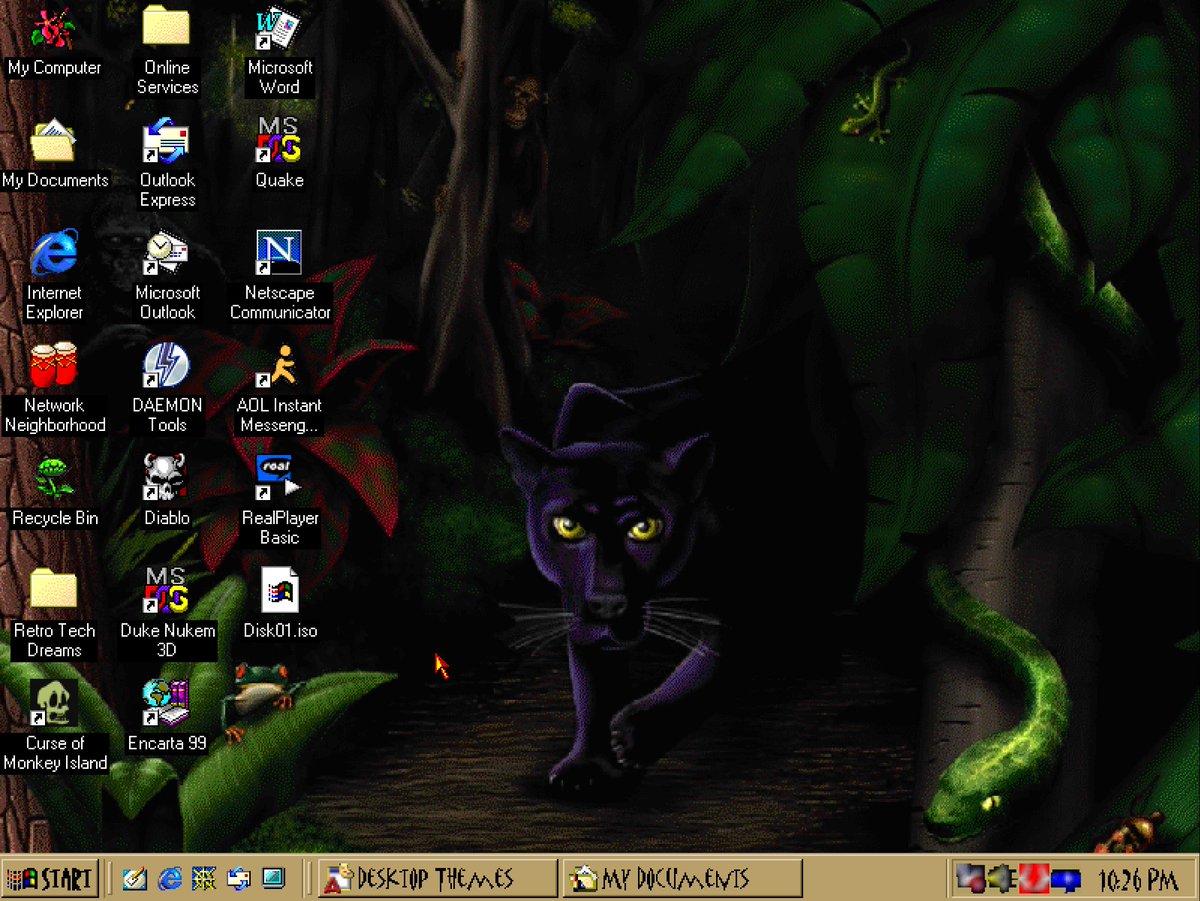Select the Encarta 99 shortcut icon

click(x=167, y=703)
